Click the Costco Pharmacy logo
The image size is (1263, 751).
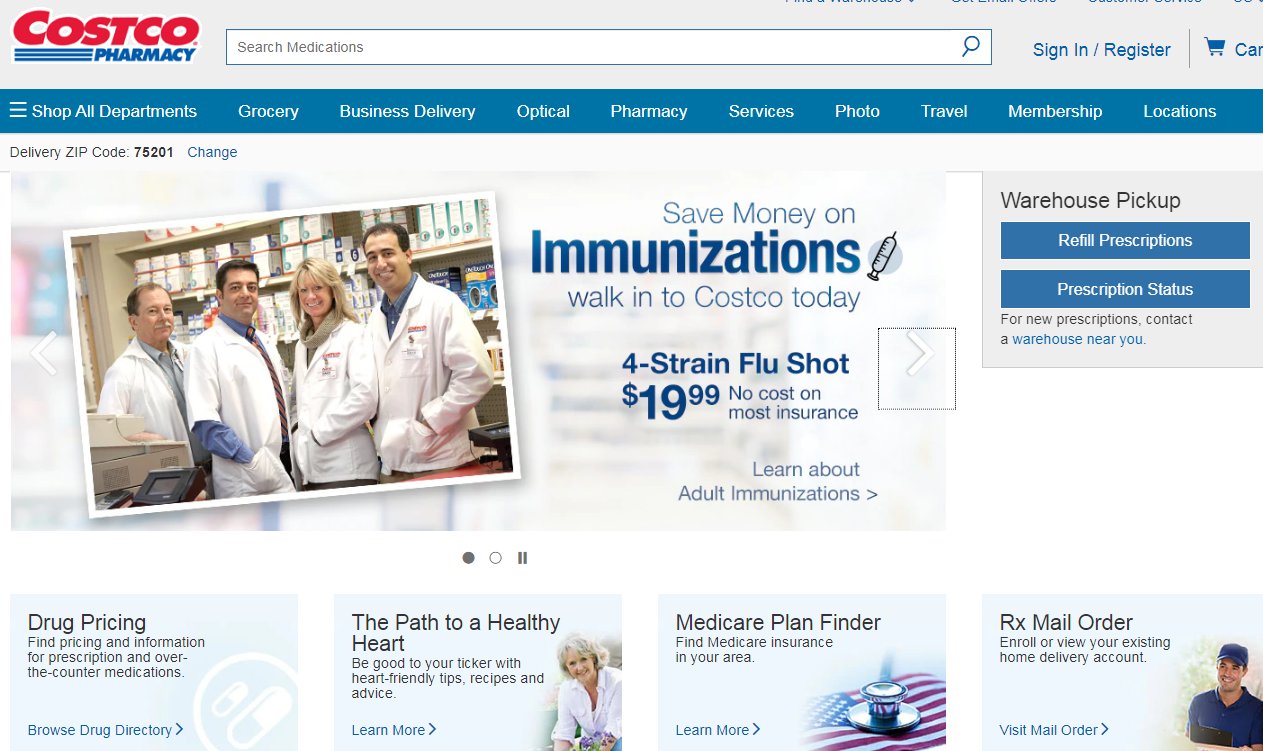coord(105,38)
